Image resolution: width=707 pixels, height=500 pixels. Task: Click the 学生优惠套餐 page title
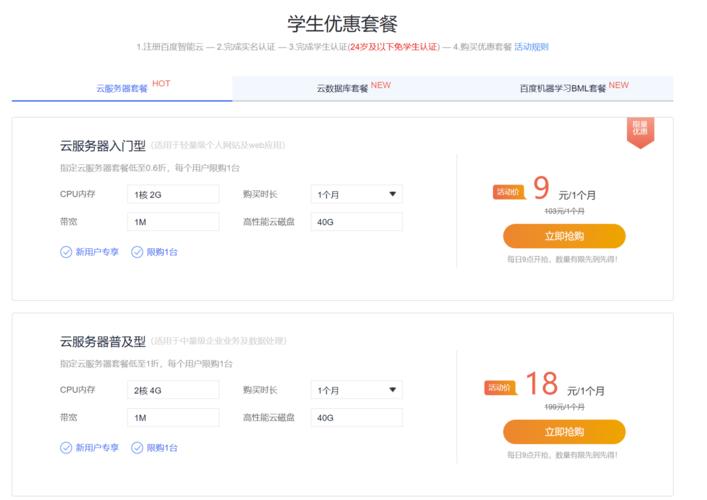tap(342, 24)
